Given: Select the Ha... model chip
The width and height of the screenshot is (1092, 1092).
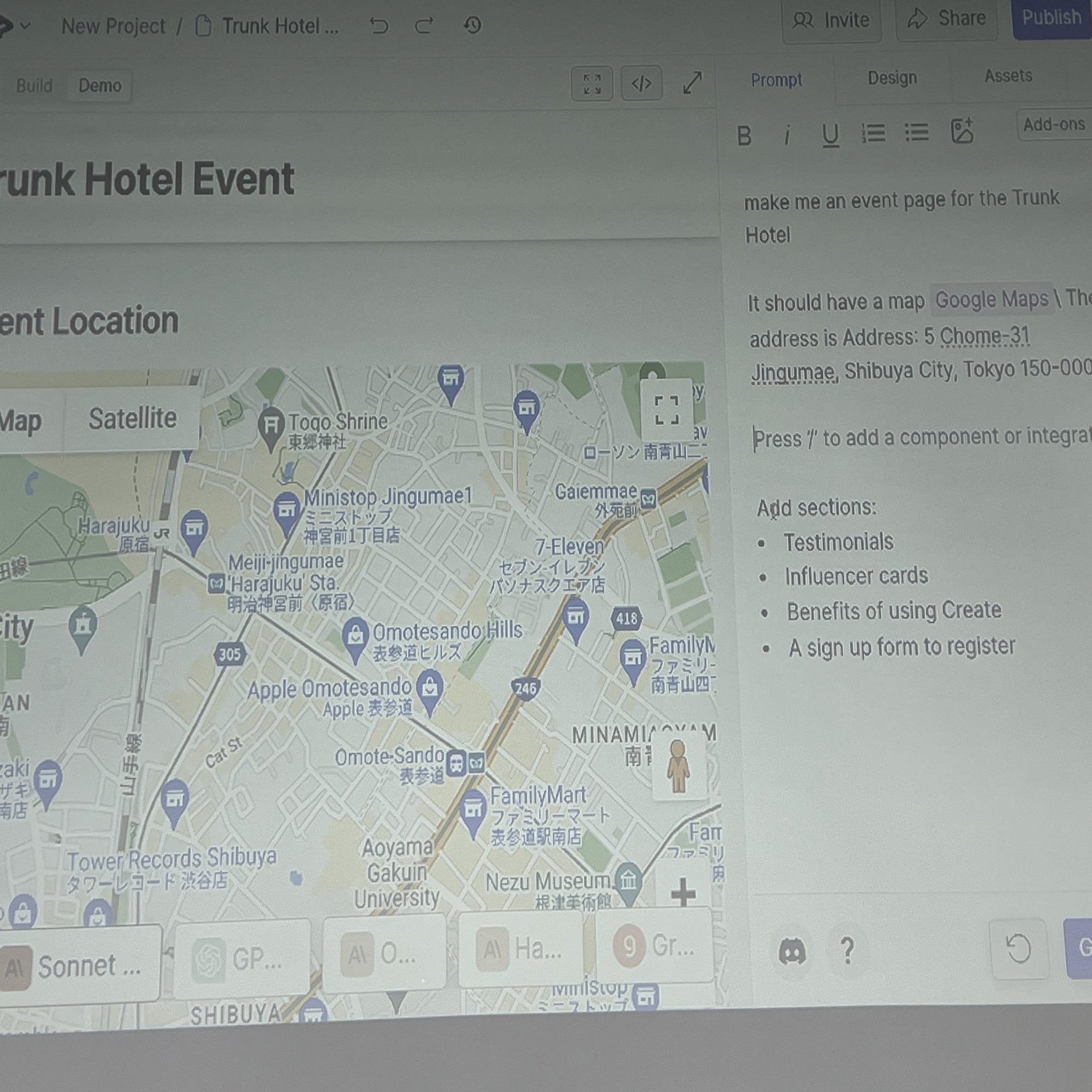Looking at the screenshot, I should [520, 948].
